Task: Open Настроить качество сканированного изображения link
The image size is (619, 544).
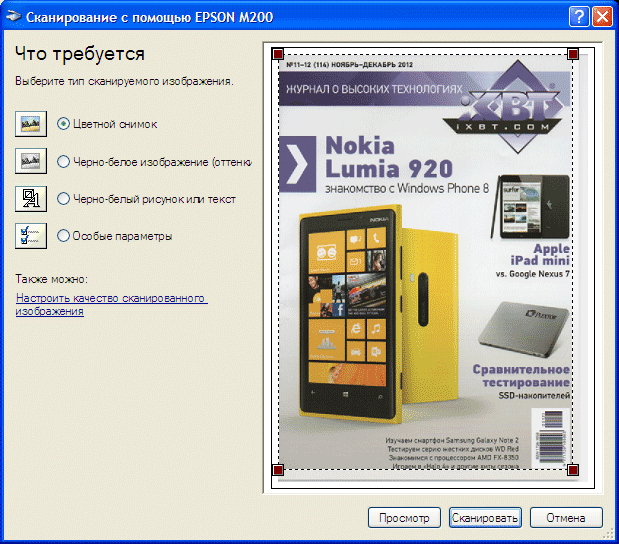Action: (111, 304)
